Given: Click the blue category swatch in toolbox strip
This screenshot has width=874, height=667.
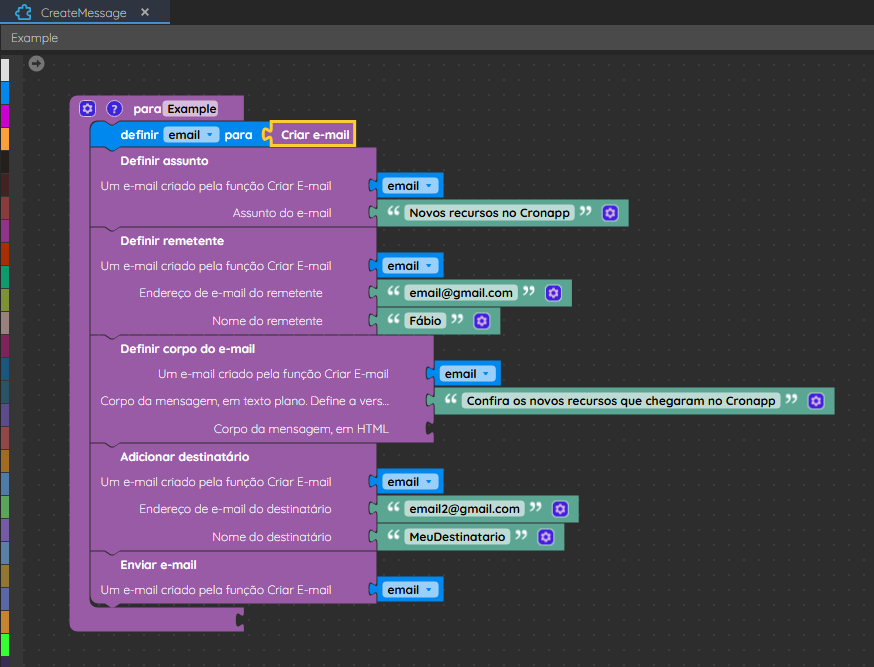Looking at the screenshot, I should pyautogui.click(x=5, y=93).
